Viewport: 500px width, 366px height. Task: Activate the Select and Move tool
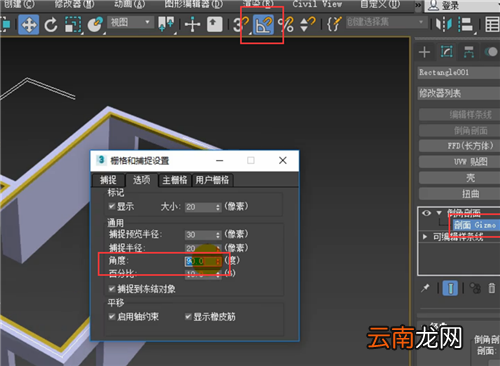pyautogui.click(x=29, y=25)
